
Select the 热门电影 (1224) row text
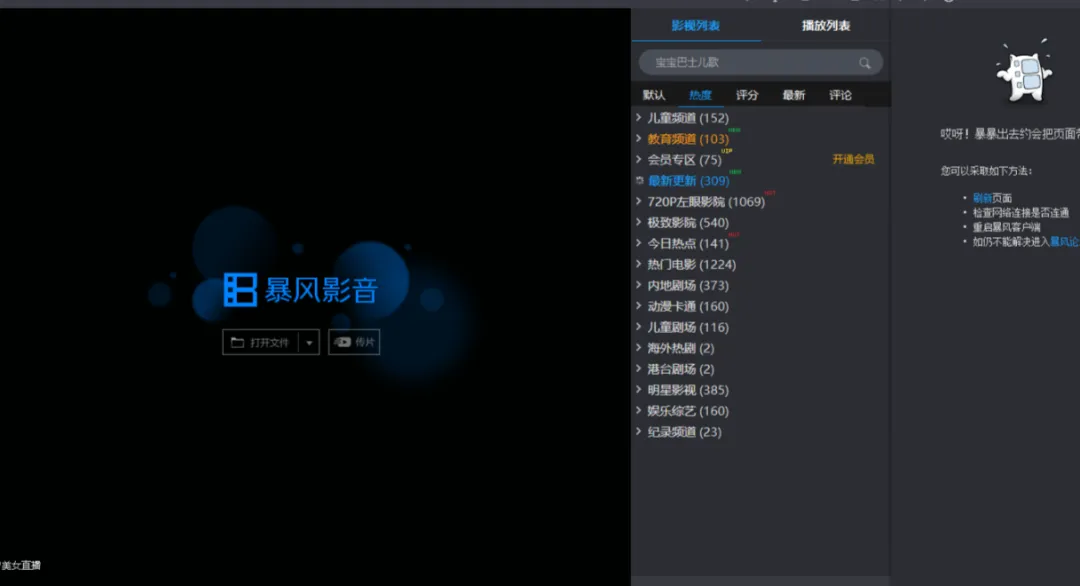tap(692, 264)
